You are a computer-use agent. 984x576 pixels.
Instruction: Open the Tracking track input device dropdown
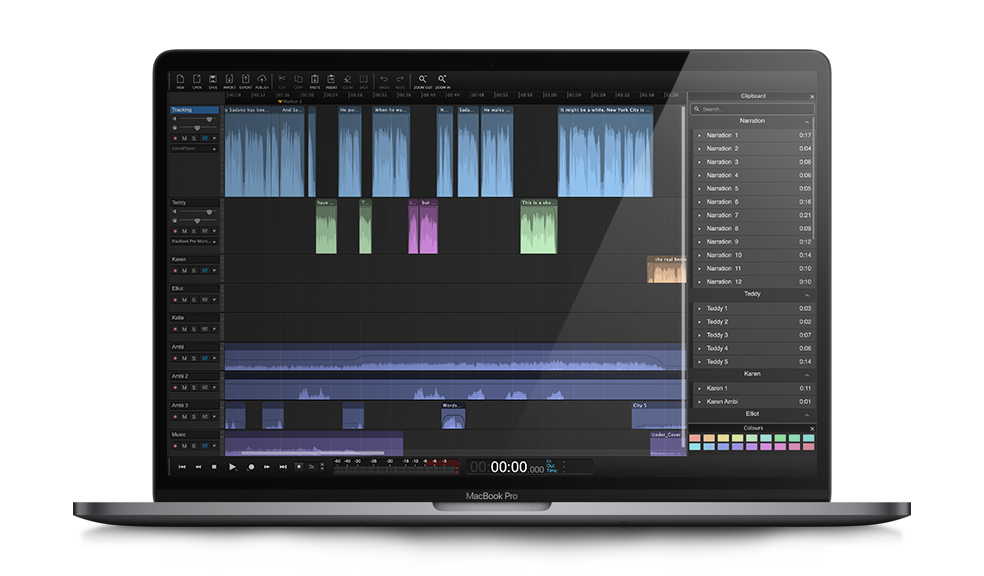[194, 149]
